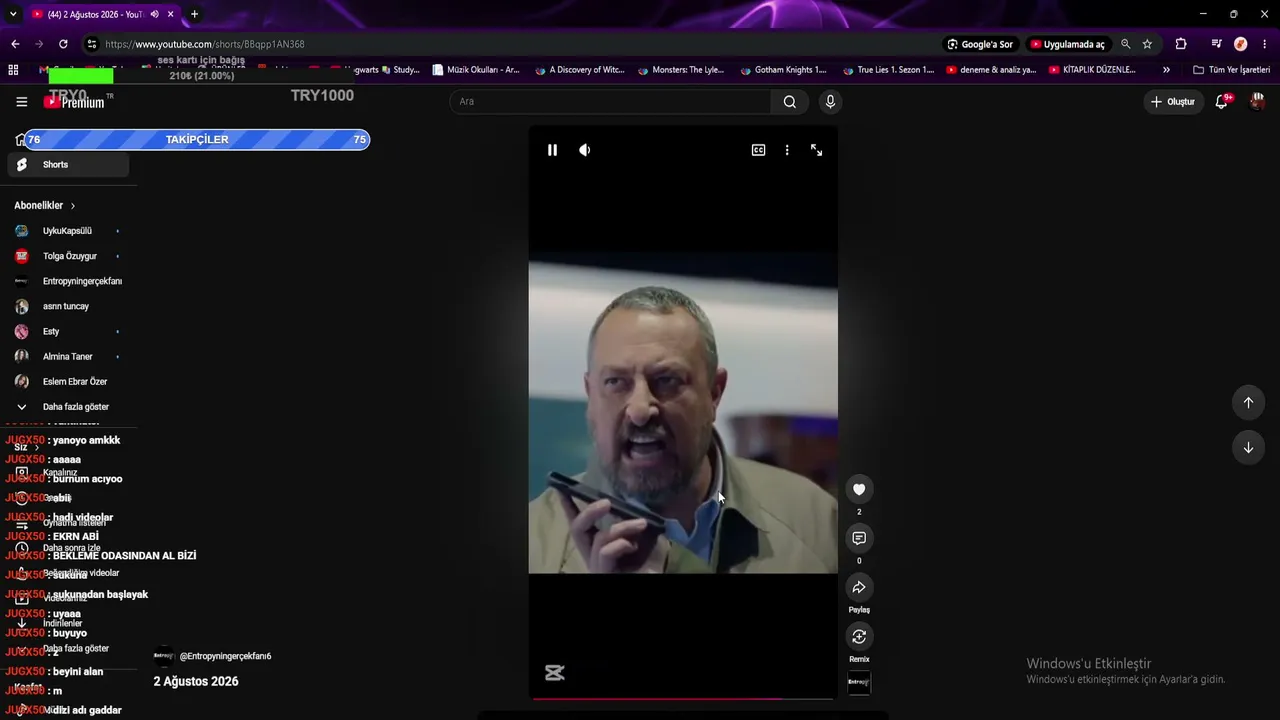The image size is (1280, 720).
Task: Open the Chrome profile avatar
Action: click(x=1241, y=44)
